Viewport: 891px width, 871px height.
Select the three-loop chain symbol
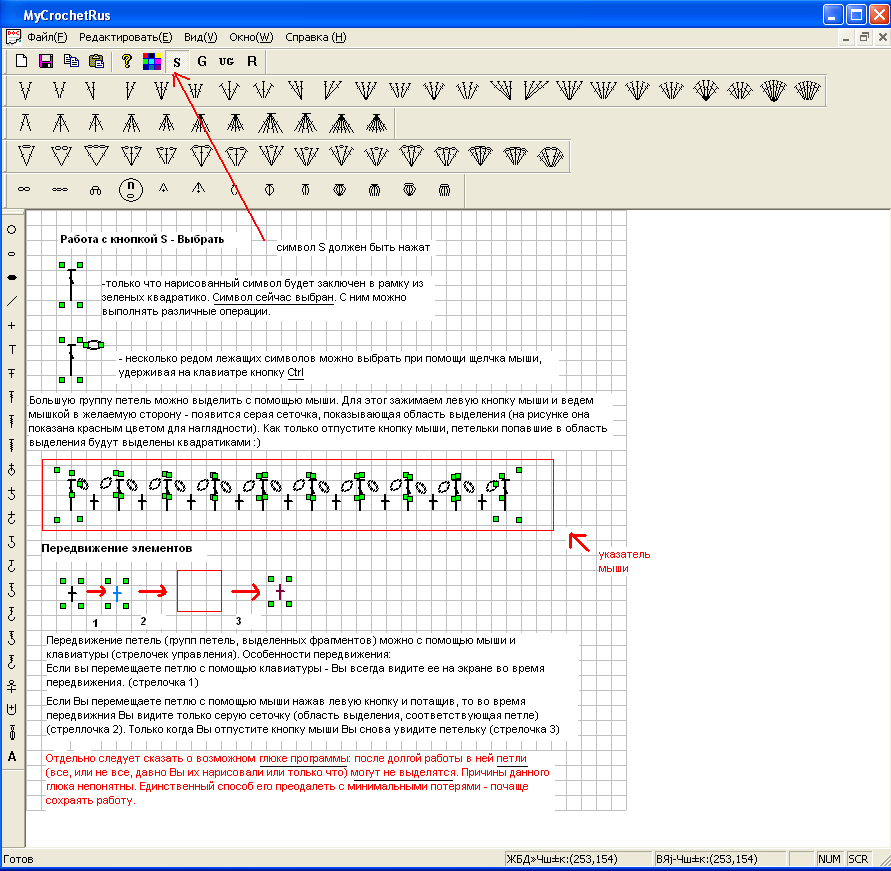(x=60, y=189)
